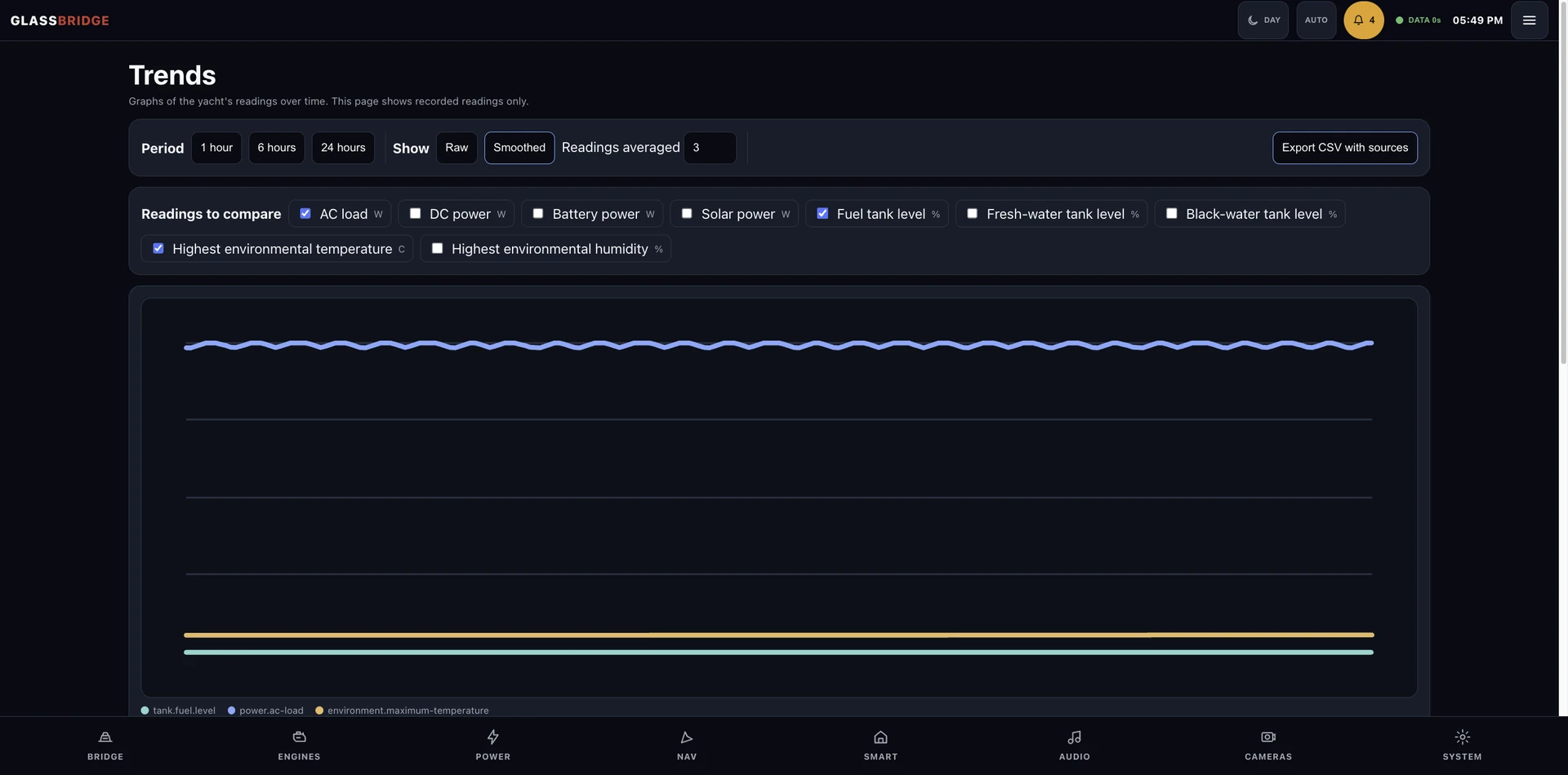
Task: Open the System gear icon
Action: 1462,737
